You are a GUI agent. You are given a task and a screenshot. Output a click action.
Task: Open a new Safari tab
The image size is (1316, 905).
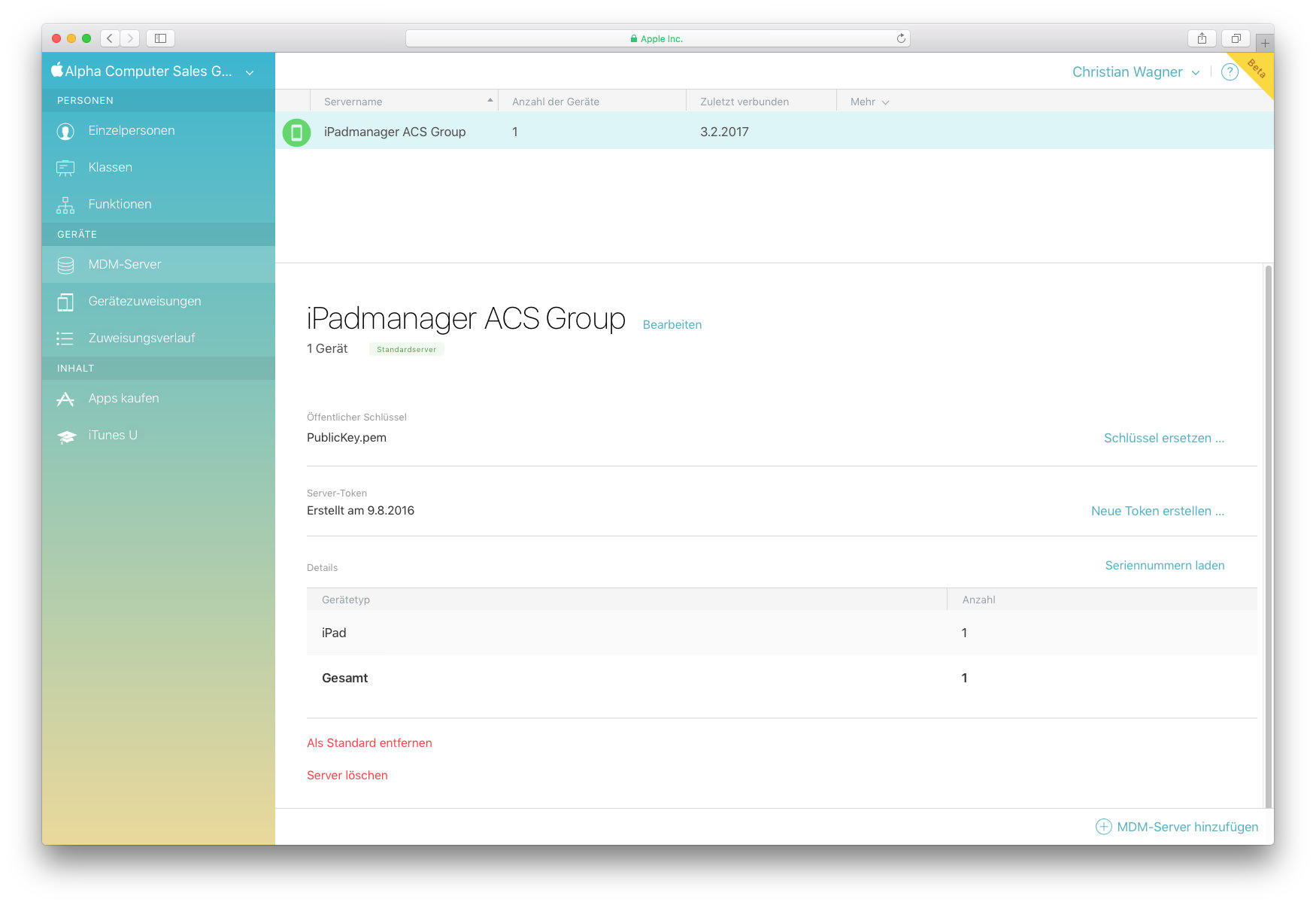coord(1265,43)
